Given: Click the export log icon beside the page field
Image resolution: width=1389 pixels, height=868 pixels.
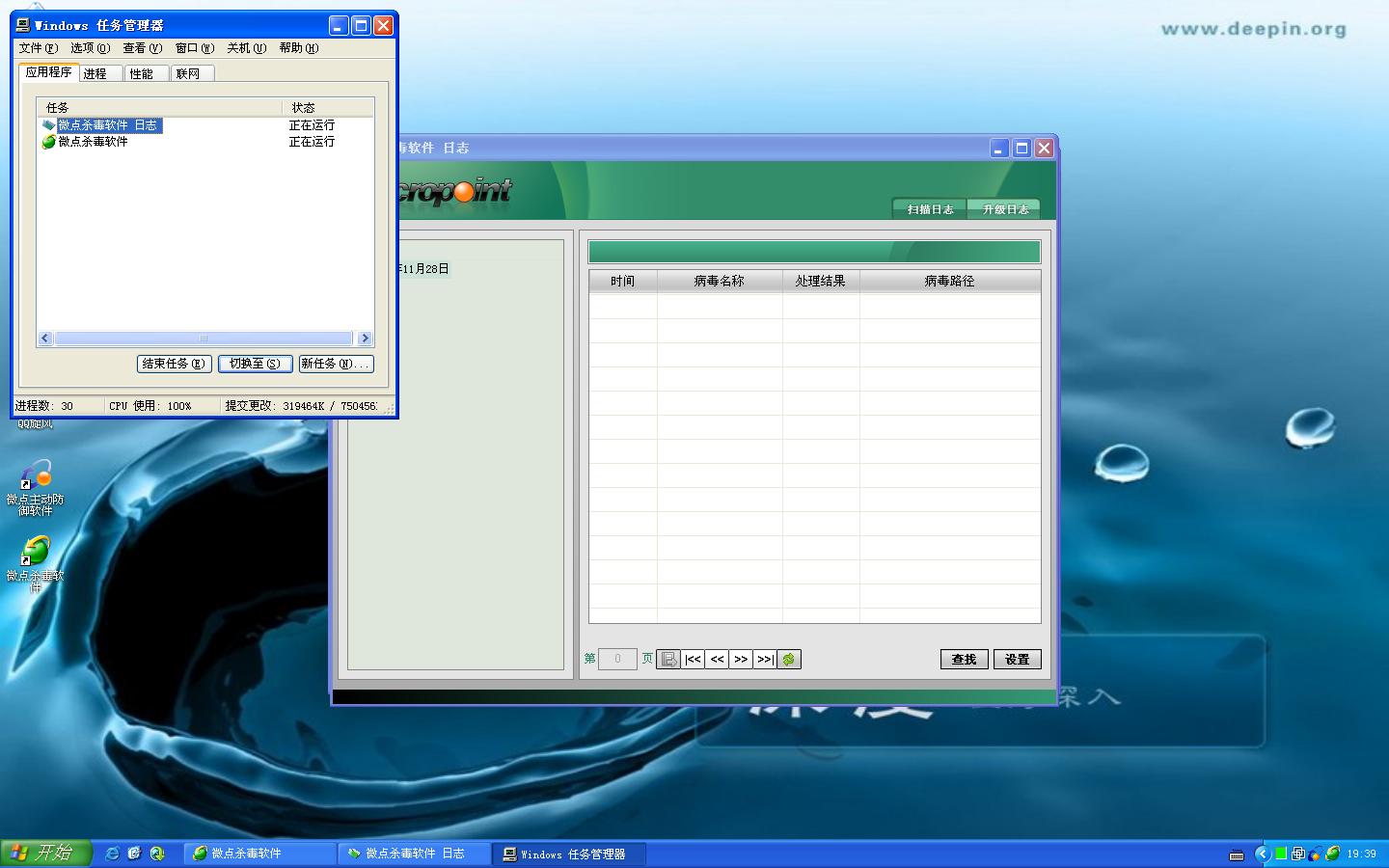Looking at the screenshot, I should tap(668, 660).
